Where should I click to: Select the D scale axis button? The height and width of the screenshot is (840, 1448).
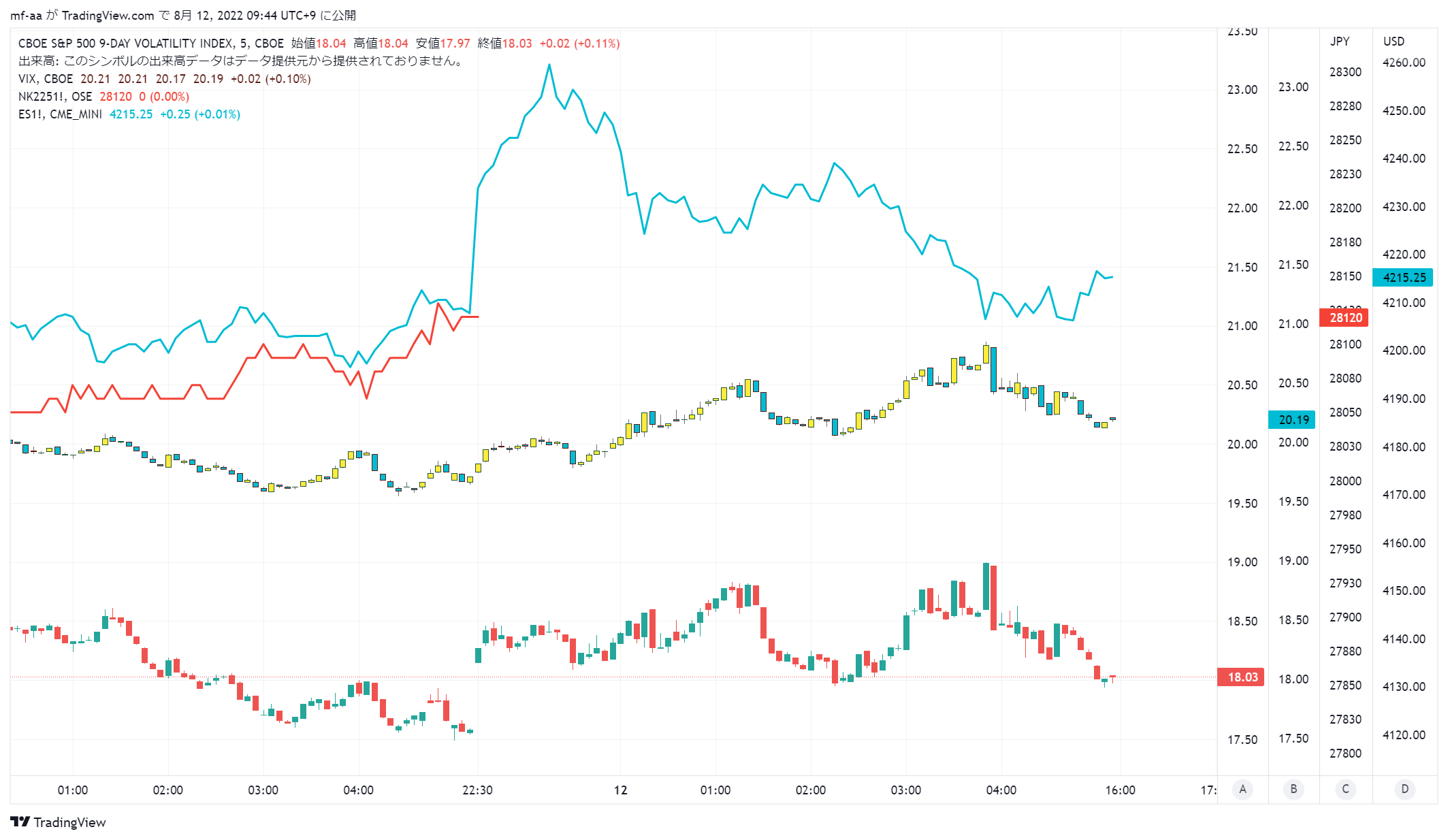tap(1404, 789)
